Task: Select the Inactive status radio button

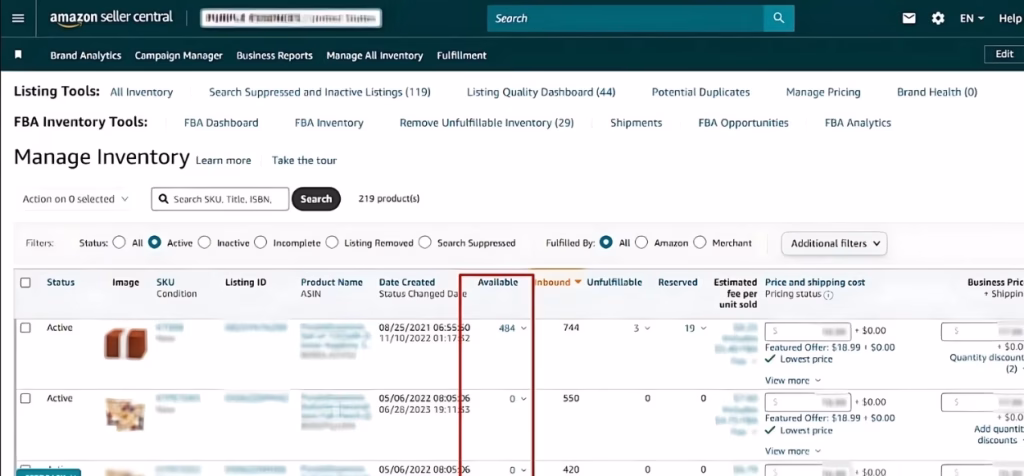Action: [204, 242]
